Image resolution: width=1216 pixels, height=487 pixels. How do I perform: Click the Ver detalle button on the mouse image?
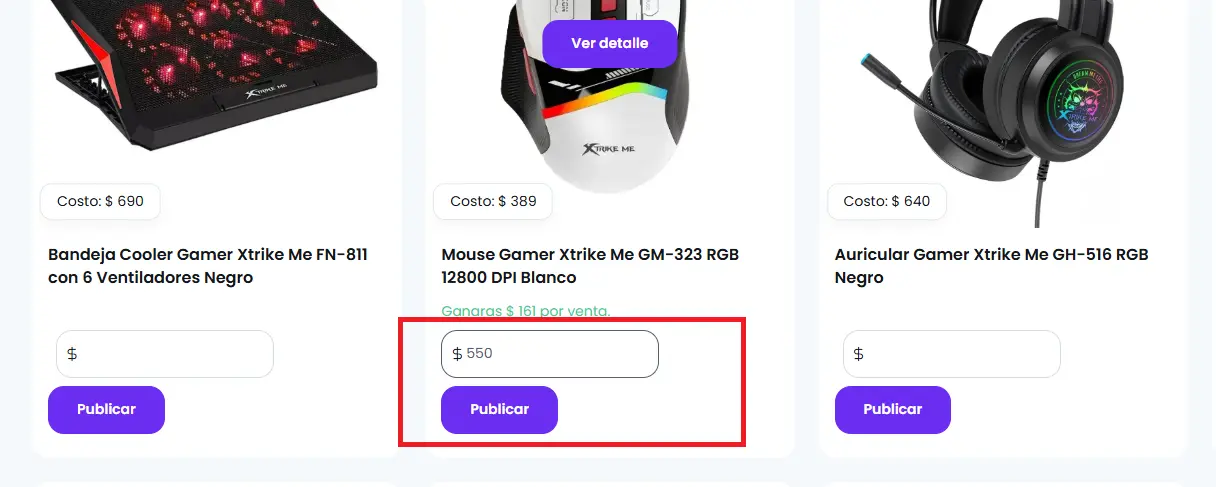(609, 44)
